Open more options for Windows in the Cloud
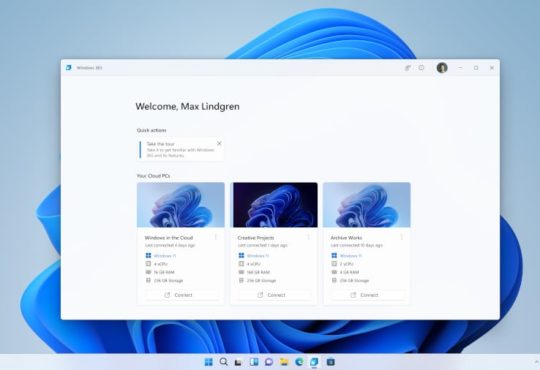Viewport: 540px width, 370px height. pos(216,237)
